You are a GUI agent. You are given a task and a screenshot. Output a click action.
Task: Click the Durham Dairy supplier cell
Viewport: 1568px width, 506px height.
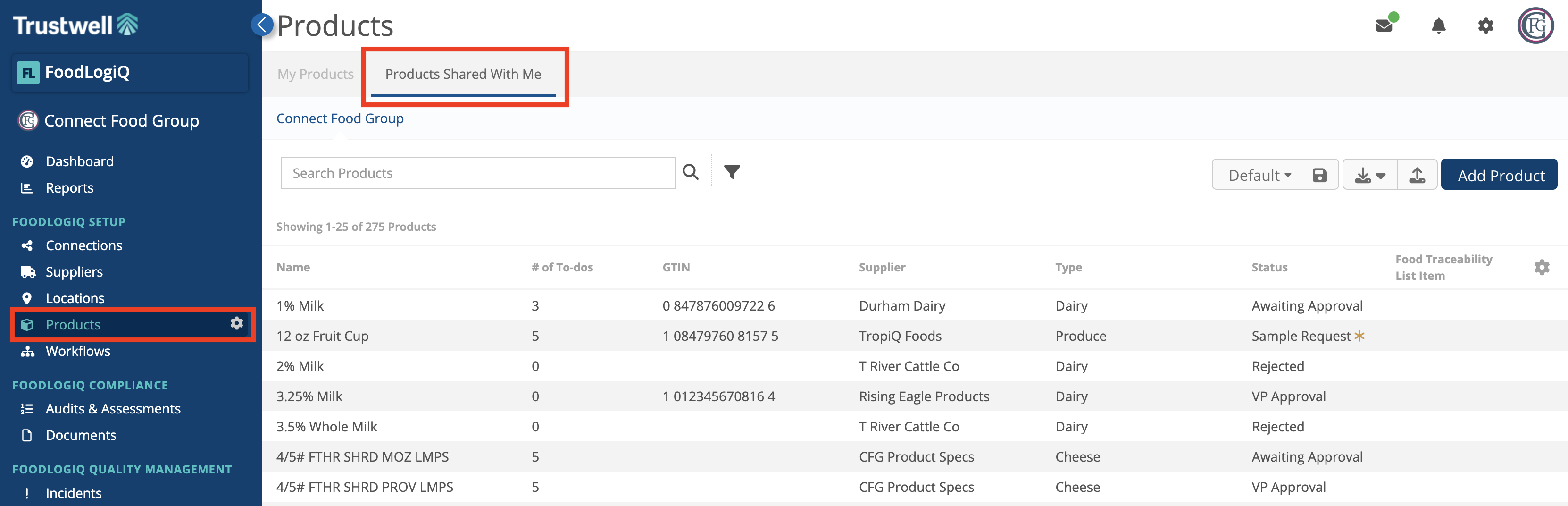pos(902,306)
